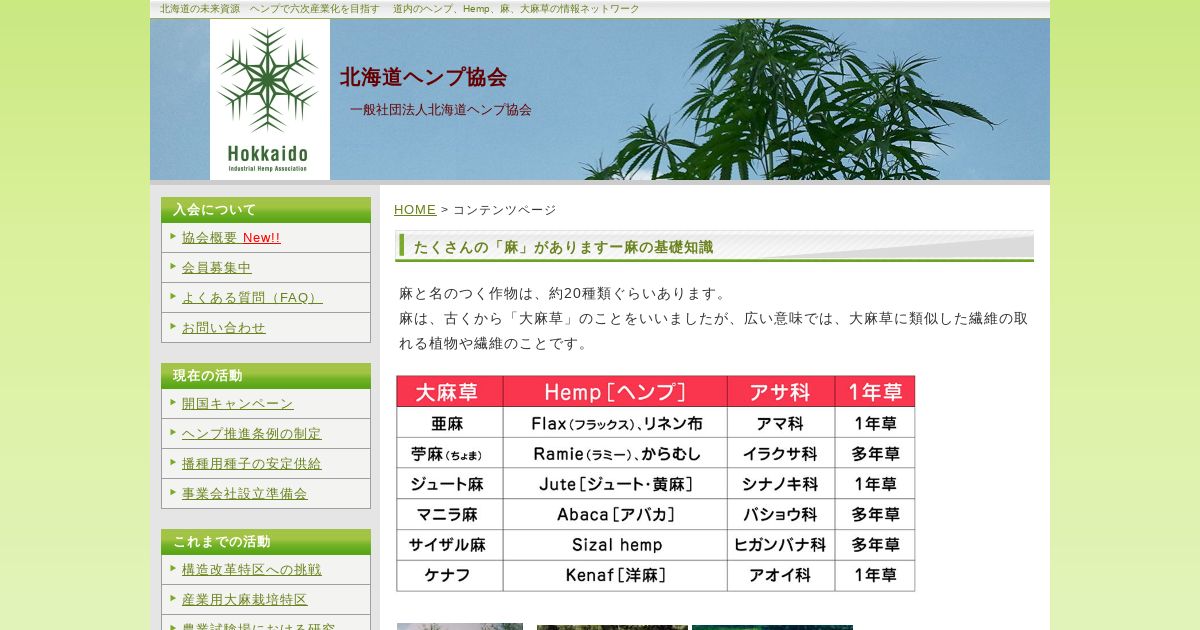Screen dimensions: 1200x630
Task: Open よくある質問（FAQ） link
Action: point(252,298)
